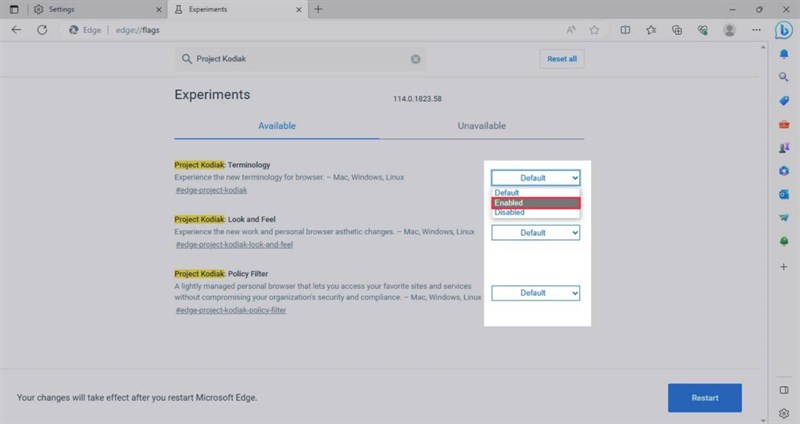
Task: Switch to the Settings browser tab
Action: (x=97, y=9)
